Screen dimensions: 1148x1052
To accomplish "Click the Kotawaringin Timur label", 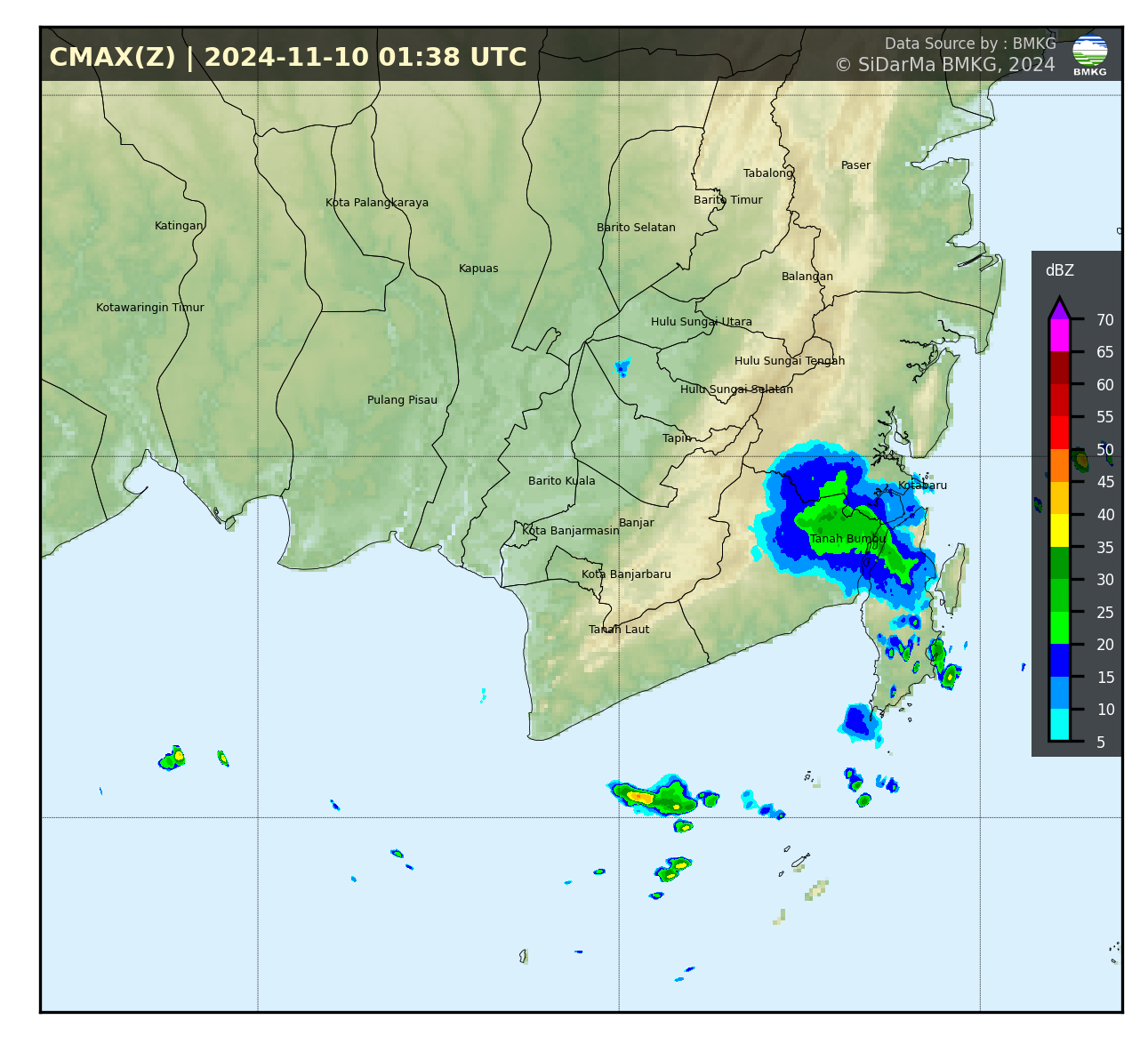I will [x=150, y=308].
